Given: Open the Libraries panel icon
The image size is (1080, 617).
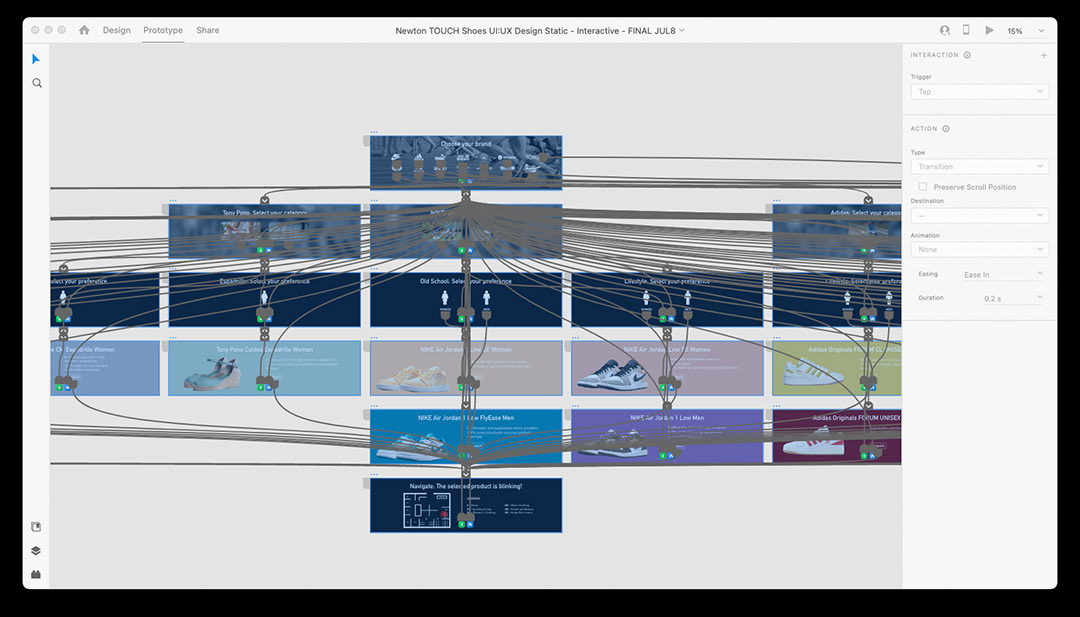Looking at the screenshot, I should pos(36,527).
